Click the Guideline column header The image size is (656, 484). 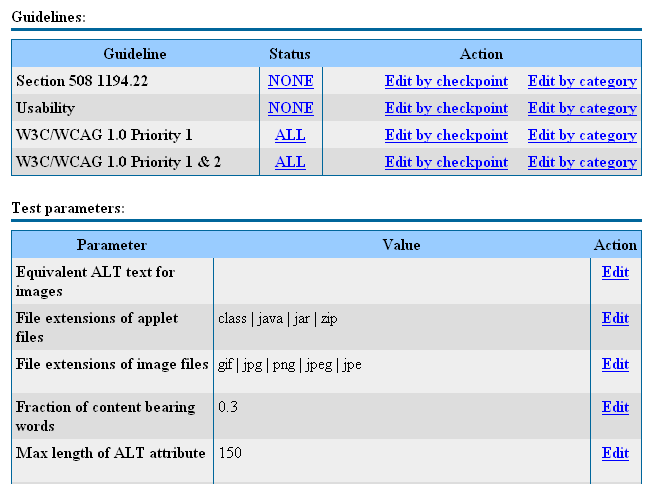pyautogui.click(x=135, y=54)
